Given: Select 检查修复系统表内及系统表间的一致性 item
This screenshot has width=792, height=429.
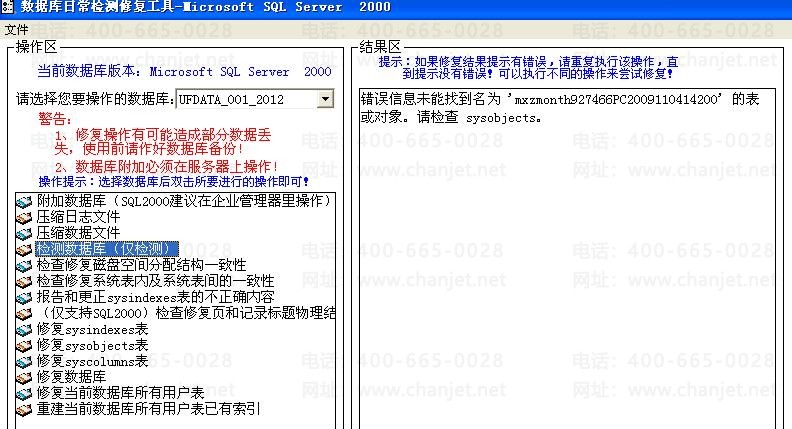Looking at the screenshot, I should click(155, 281).
